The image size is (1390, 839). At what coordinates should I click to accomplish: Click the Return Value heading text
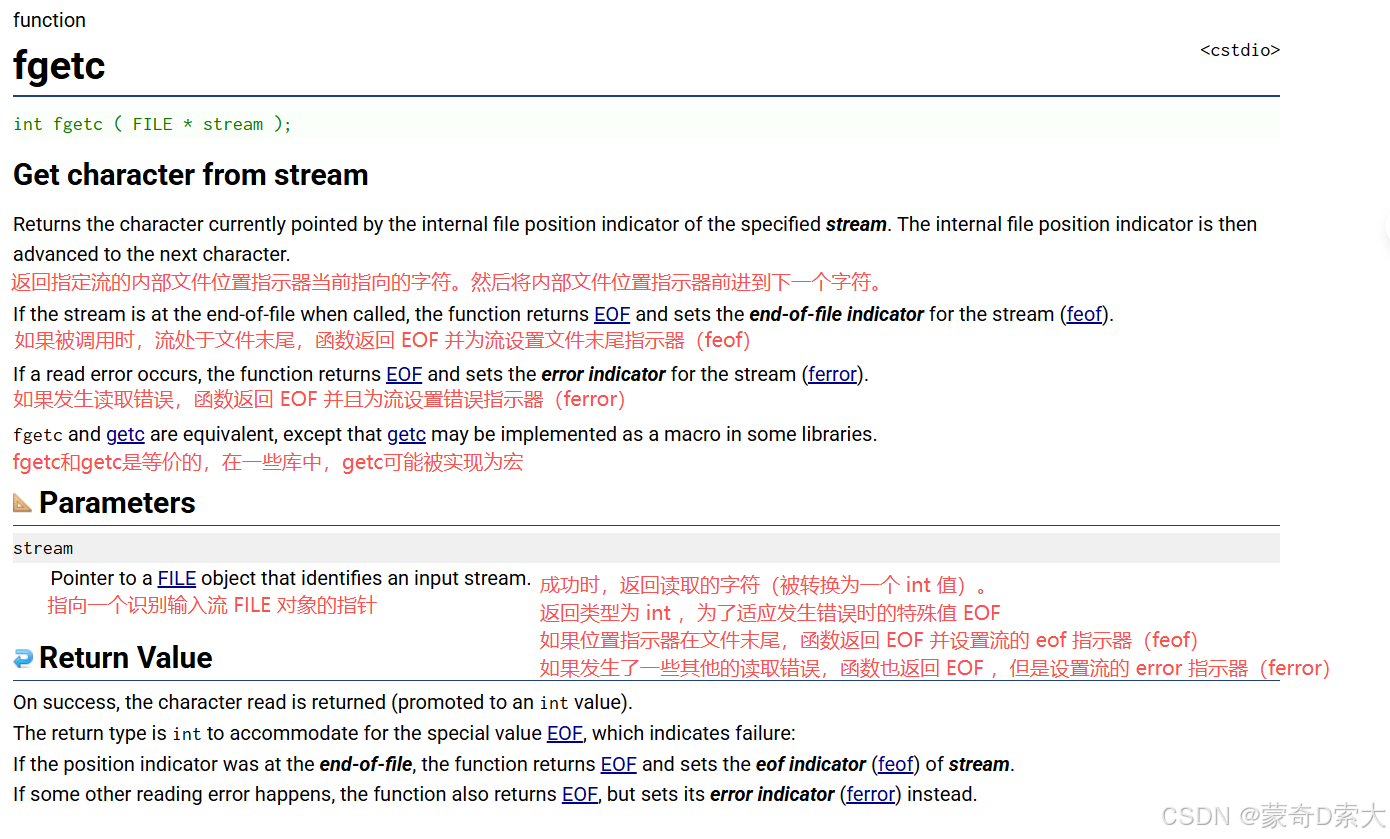[126, 658]
